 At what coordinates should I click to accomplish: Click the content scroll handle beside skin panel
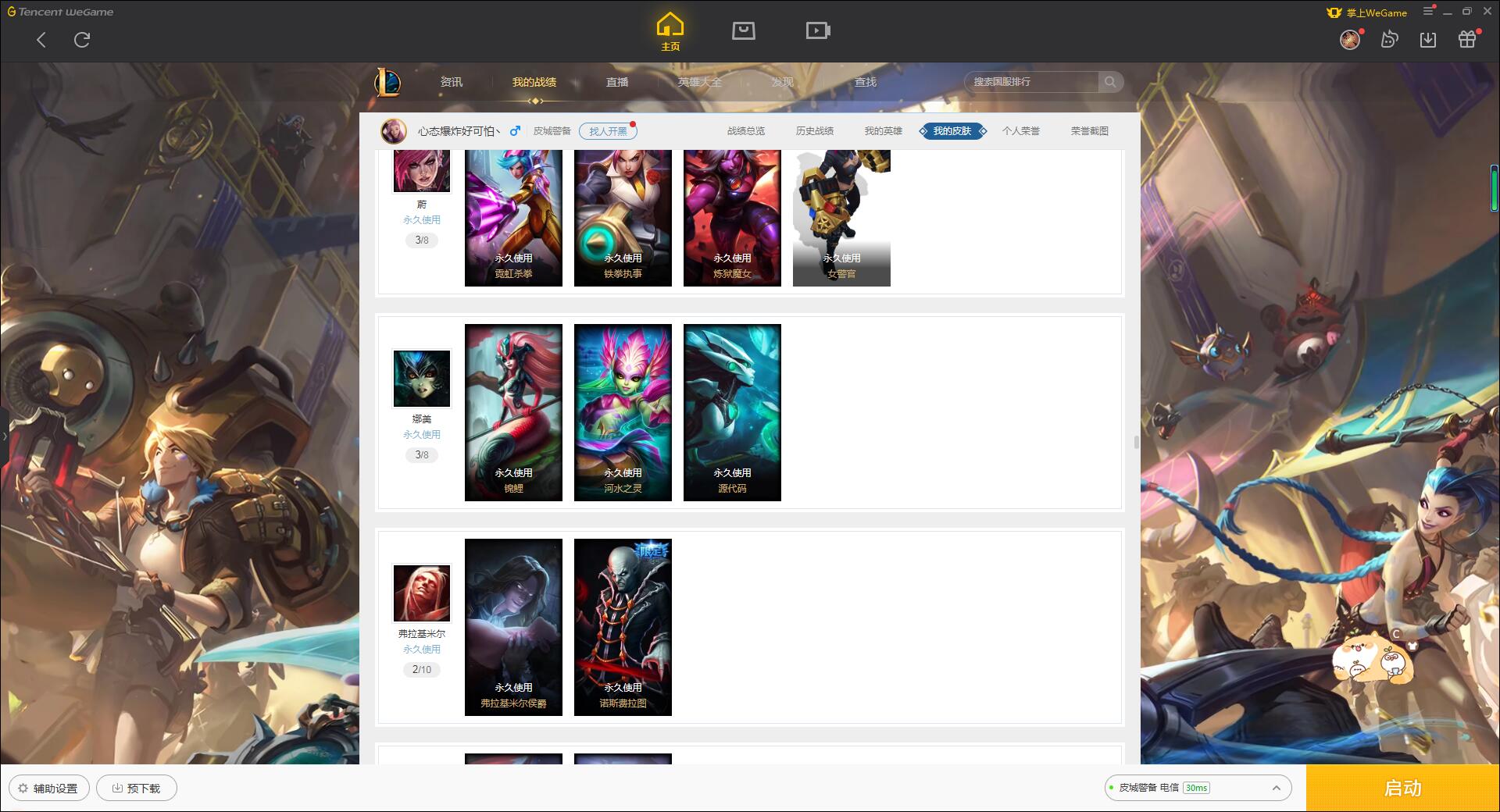tap(1136, 443)
